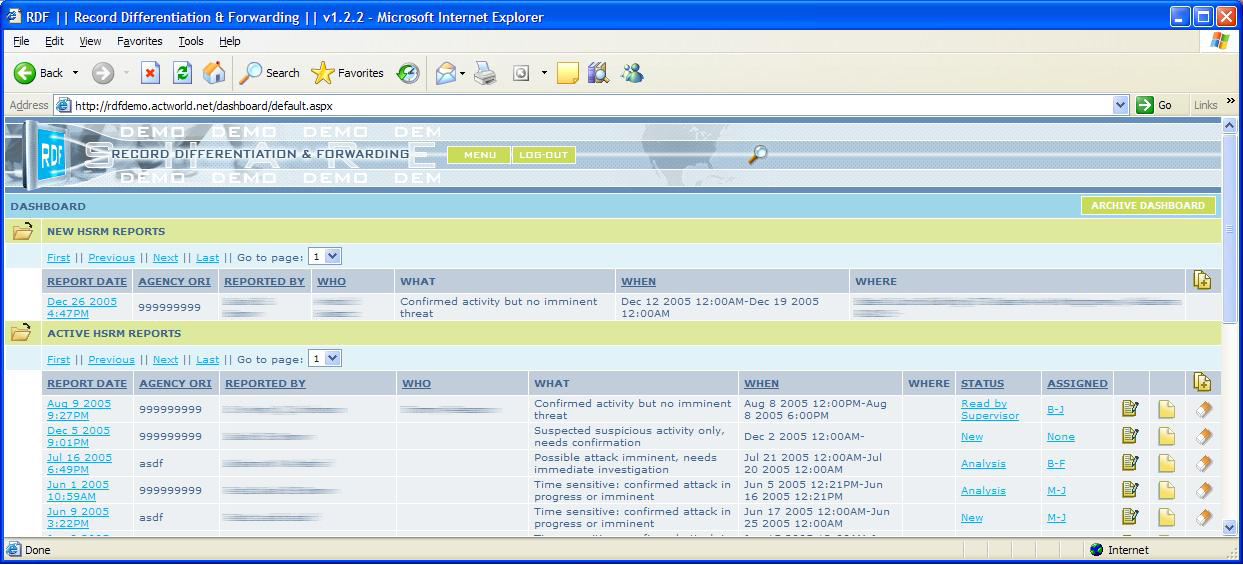This screenshot has width=1243, height=565.
Task: Click Last link under Active HSRM Reports
Action: [x=207, y=360]
